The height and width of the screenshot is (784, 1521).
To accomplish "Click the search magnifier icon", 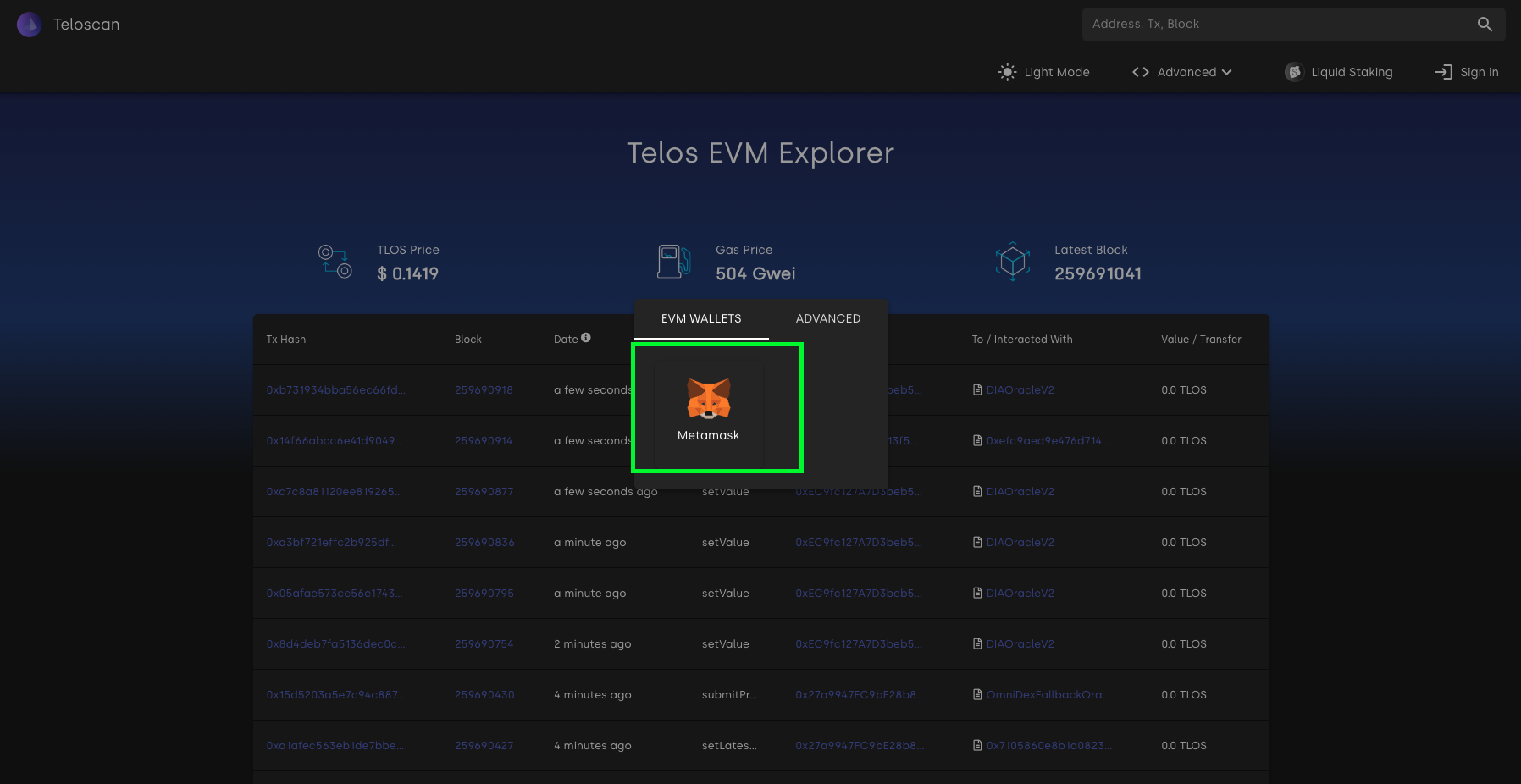I will point(1484,24).
